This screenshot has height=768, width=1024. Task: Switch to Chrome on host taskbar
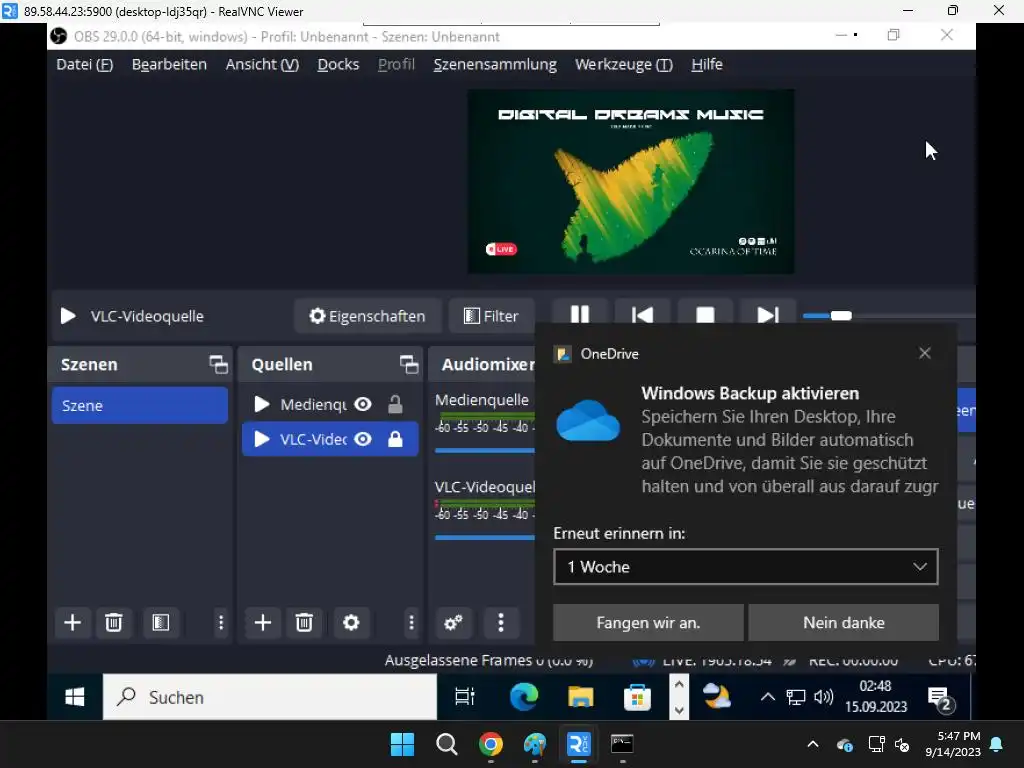pyautogui.click(x=490, y=744)
